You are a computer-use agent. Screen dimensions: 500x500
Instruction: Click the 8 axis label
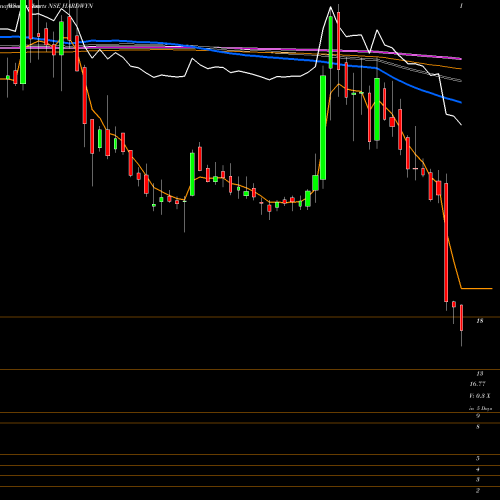pos(478,427)
